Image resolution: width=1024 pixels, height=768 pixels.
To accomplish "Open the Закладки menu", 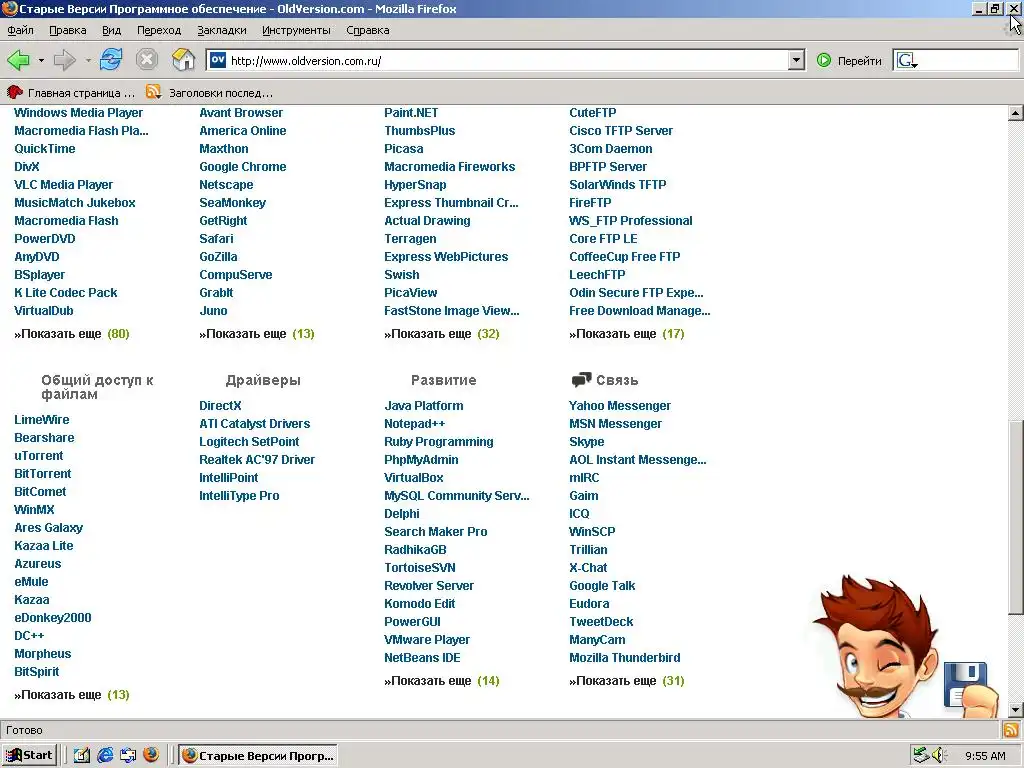I will (222, 30).
